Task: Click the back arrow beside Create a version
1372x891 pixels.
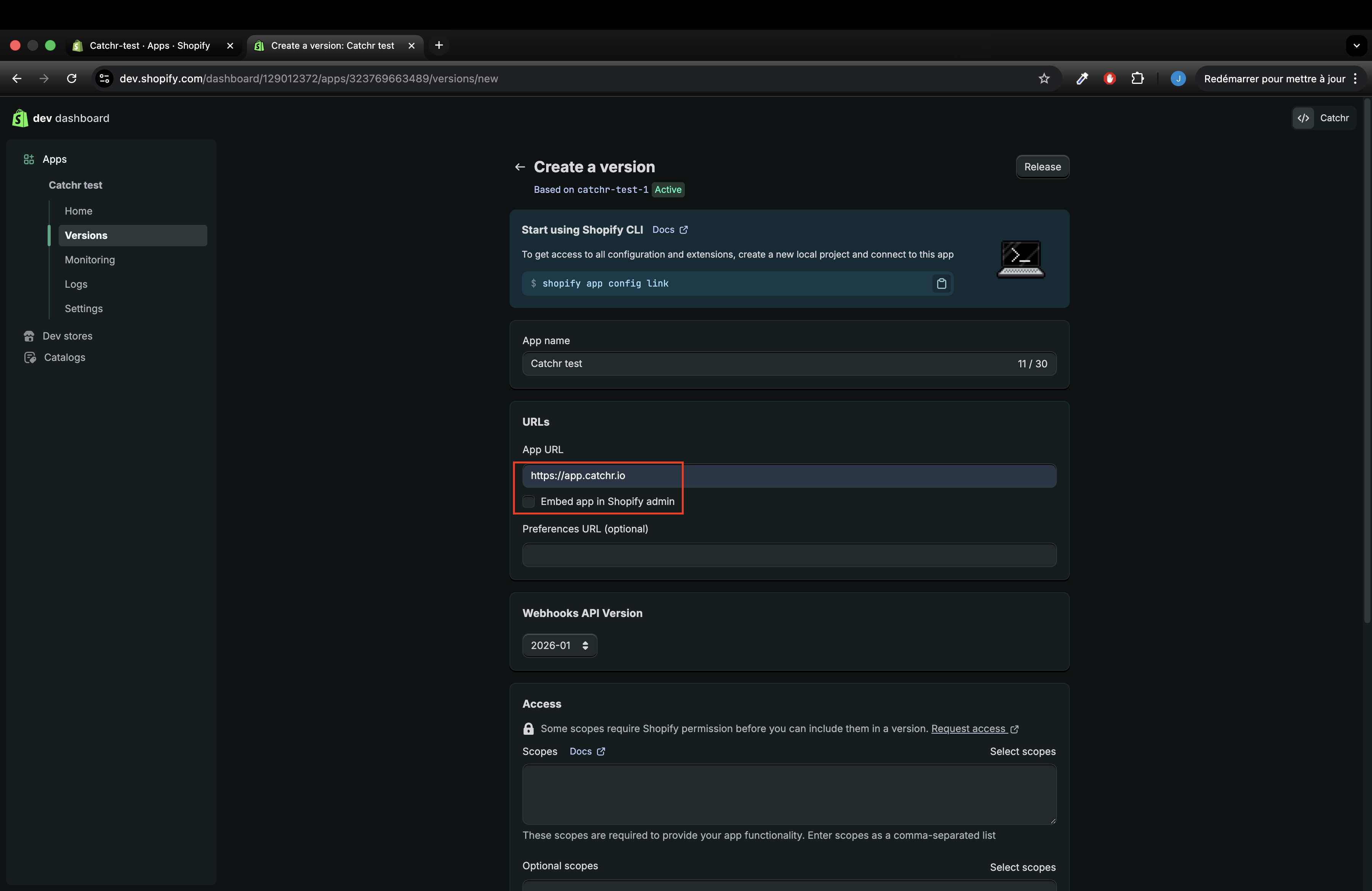Action: (x=519, y=167)
